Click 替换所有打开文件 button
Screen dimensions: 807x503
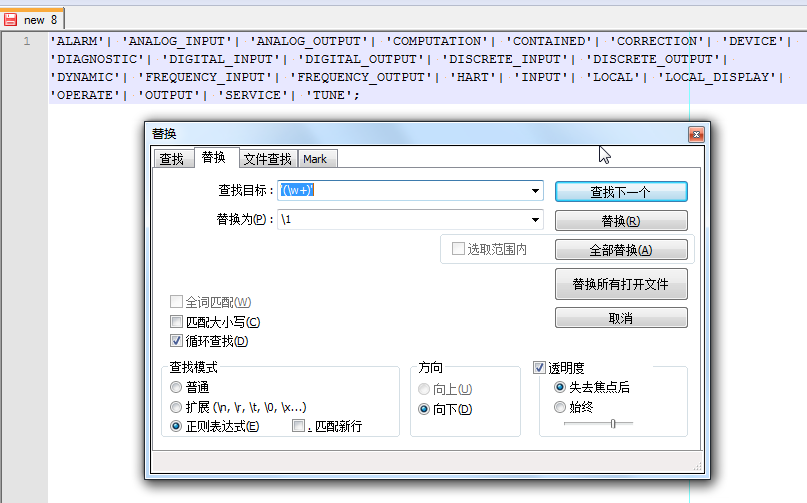[x=621, y=284]
